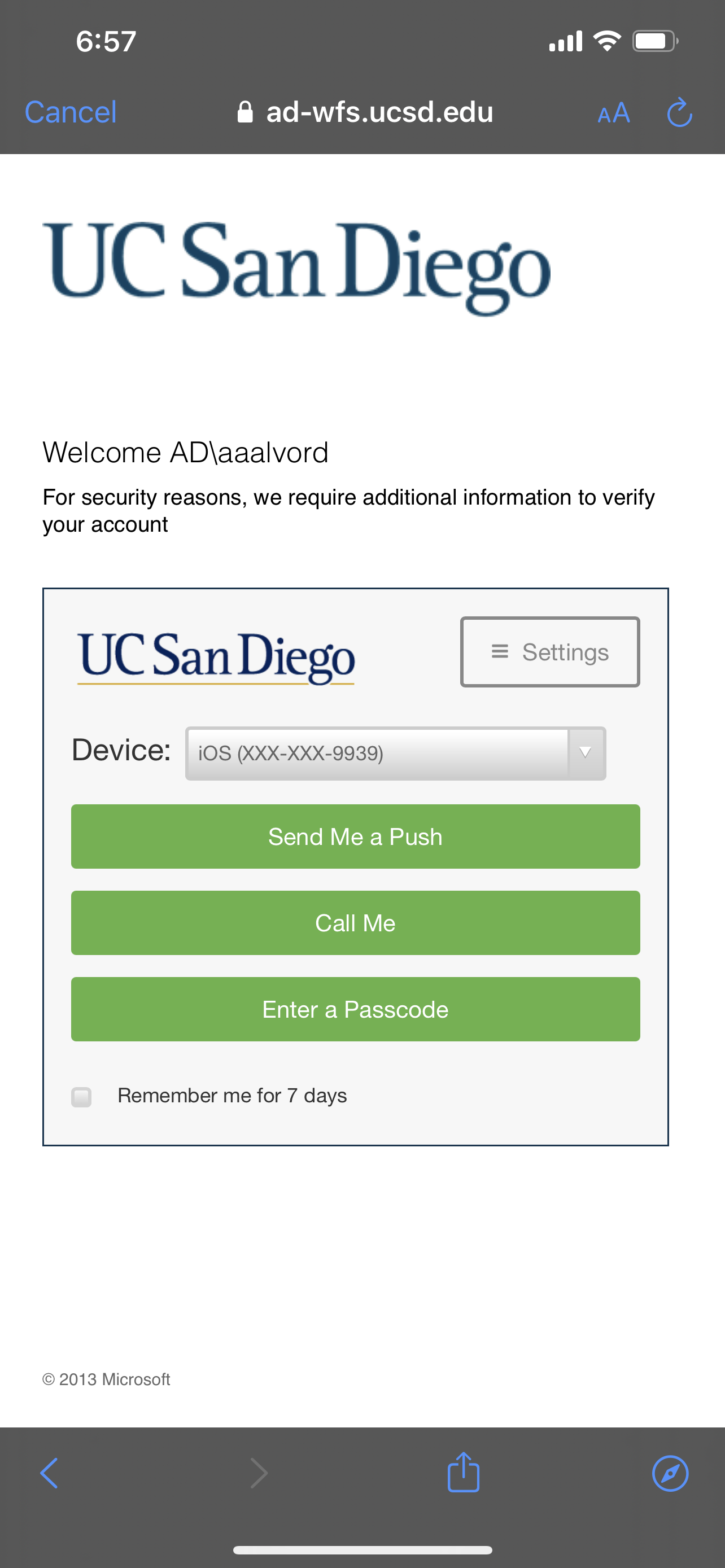Open the share sheet icon
Viewport: 725px width, 1568px height.
coord(463,1472)
